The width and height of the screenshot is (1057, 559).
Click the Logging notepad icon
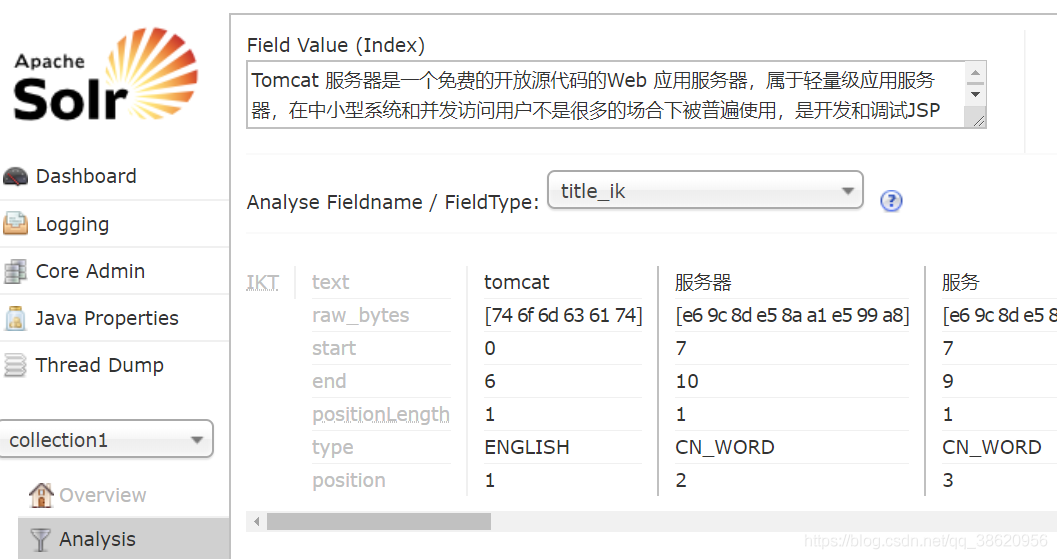point(15,224)
